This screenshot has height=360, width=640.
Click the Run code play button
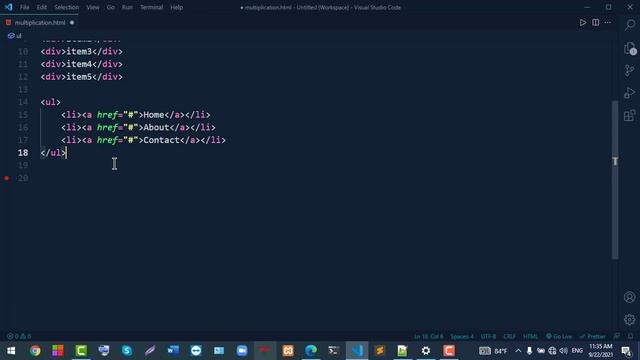pyautogui.click(x=582, y=22)
